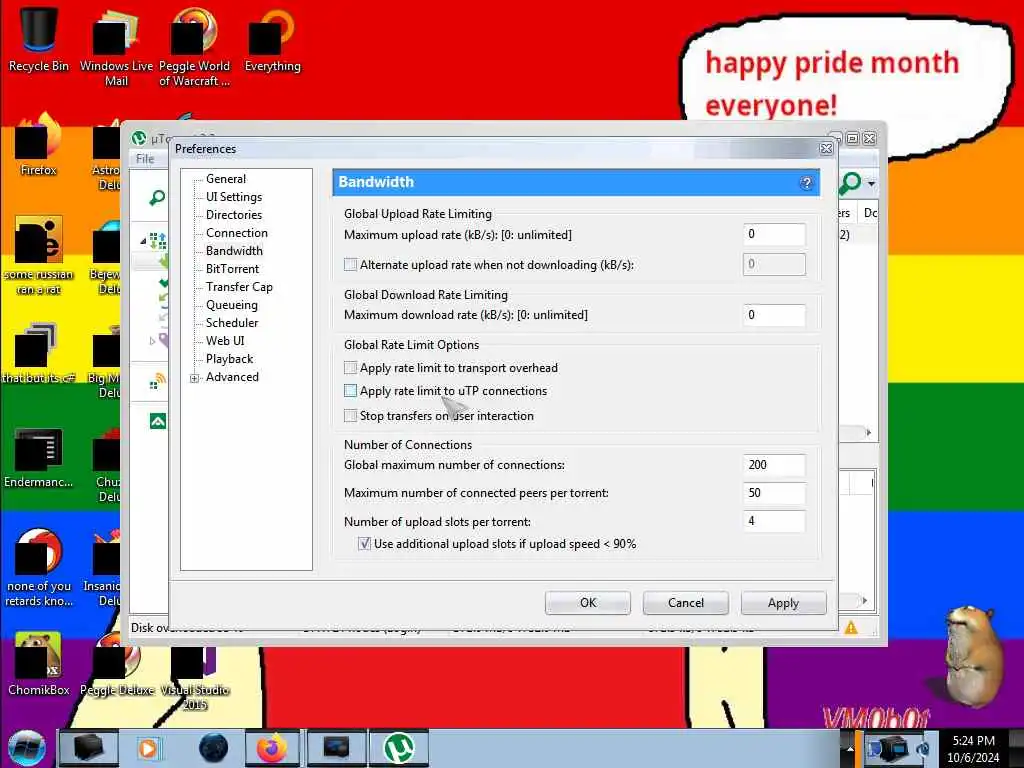The height and width of the screenshot is (768, 1024).
Task: Click green upgrade icon in uTorrent sidebar
Action: 157,421
